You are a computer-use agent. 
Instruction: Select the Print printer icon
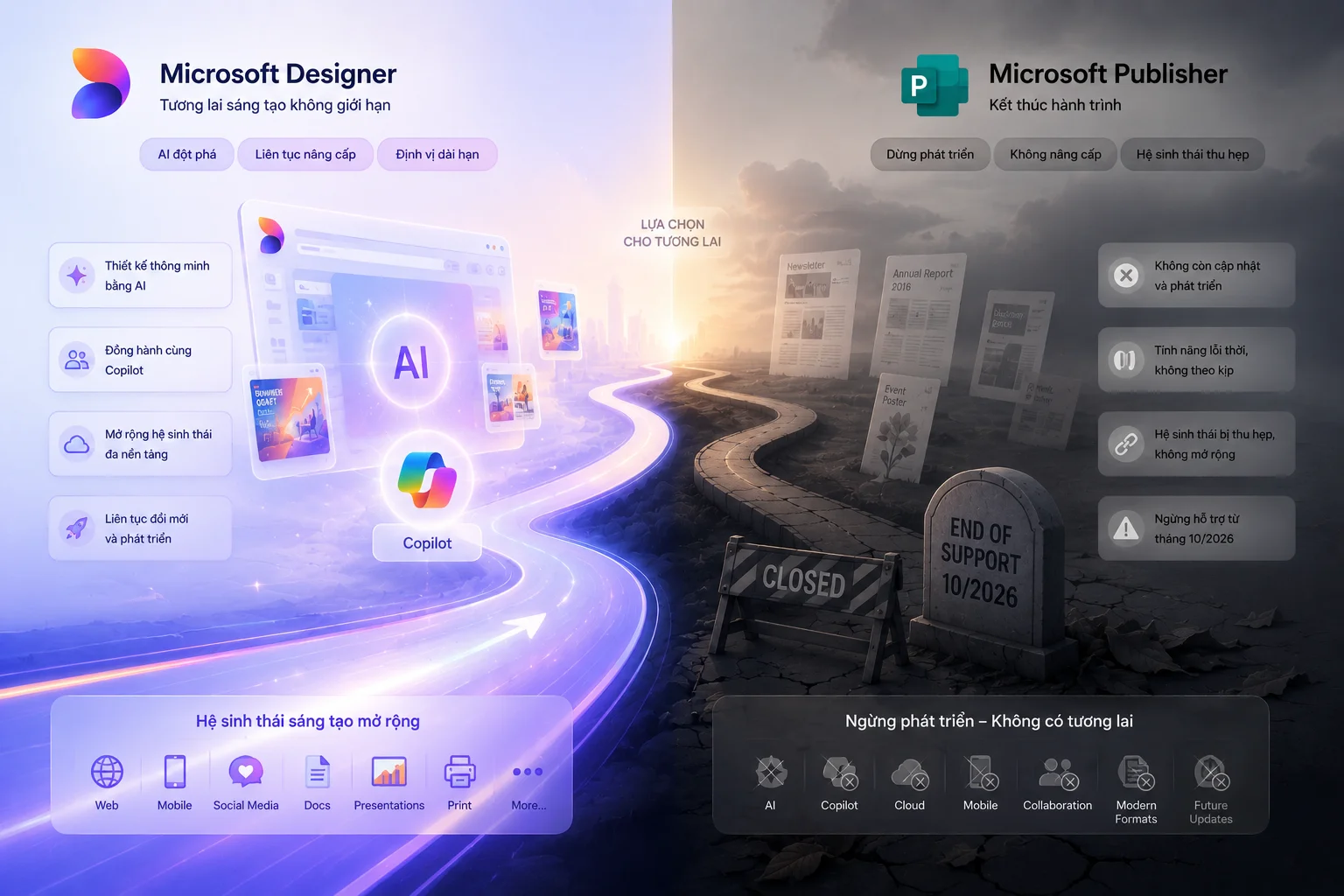(x=459, y=772)
